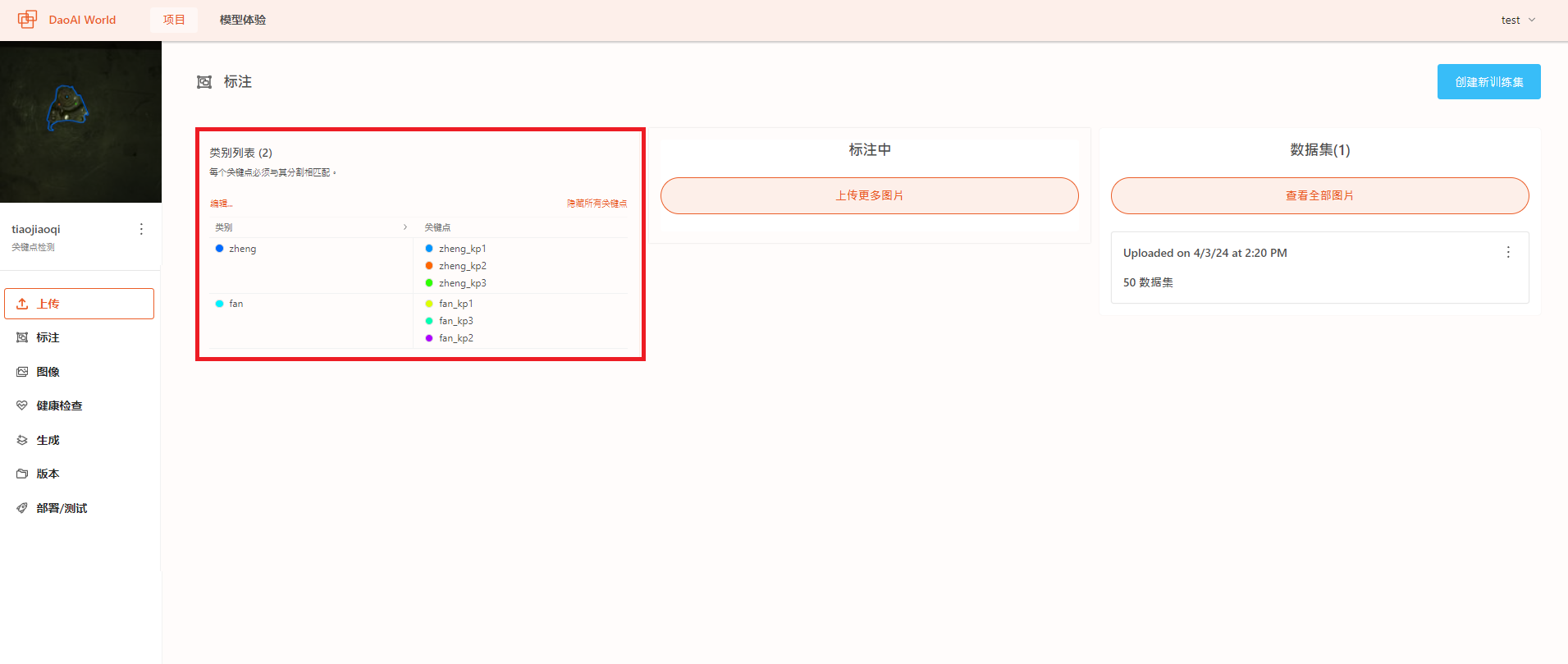Select the fan_kp2 keypoint label
The height and width of the screenshot is (664, 1568).
[x=456, y=338]
